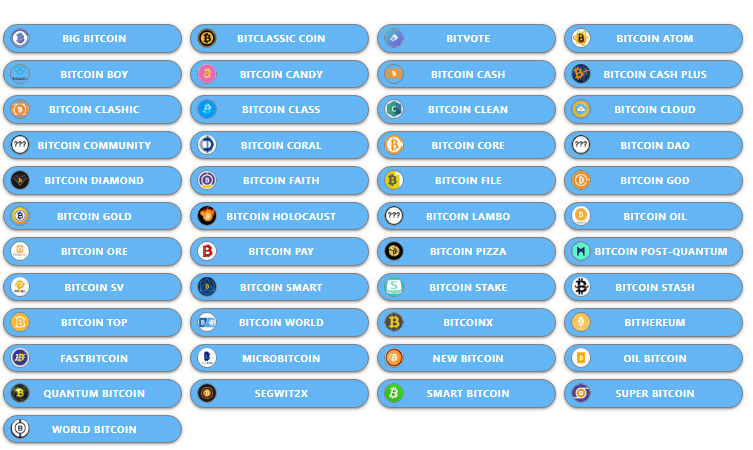Viewport: 753px width, 450px height.
Task: Click the Bithereum gold diamond icon
Action: (x=581, y=322)
